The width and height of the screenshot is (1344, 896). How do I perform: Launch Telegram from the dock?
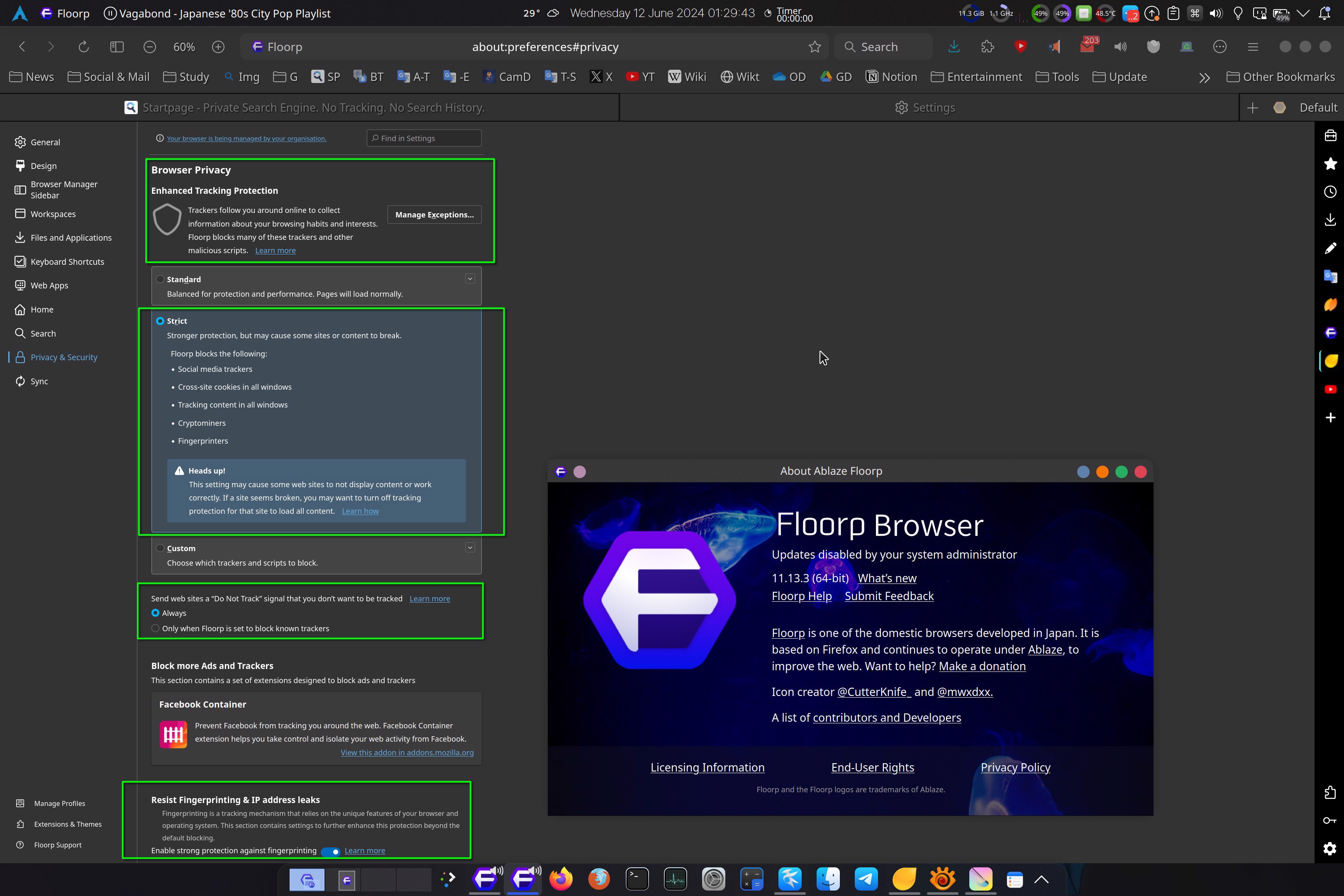866,879
